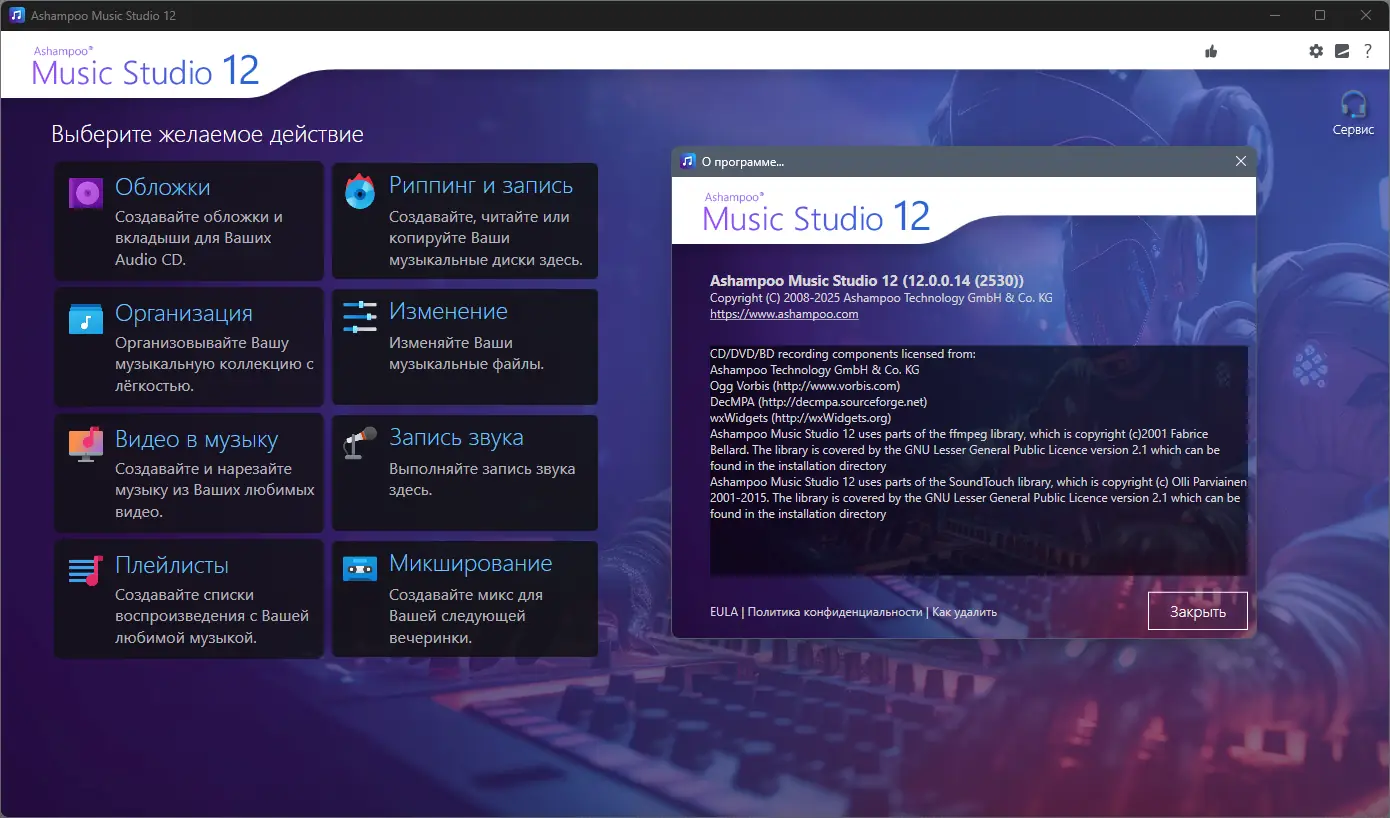1390x818 pixels.
Task: Click the icon between gear and question mark
Action: 1342,51
